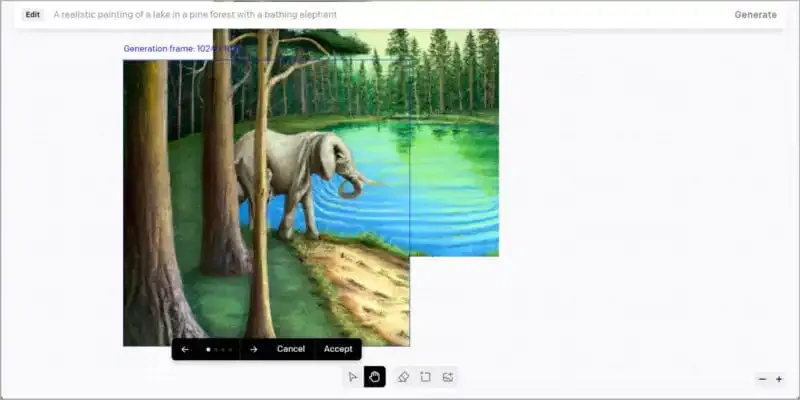Click the elephant in the painting
Image resolution: width=800 pixels, height=400 pixels.
tap(300, 170)
